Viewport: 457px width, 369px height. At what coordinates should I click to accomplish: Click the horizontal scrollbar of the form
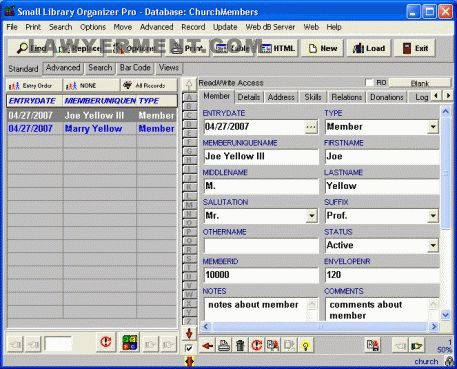coord(320,327)
